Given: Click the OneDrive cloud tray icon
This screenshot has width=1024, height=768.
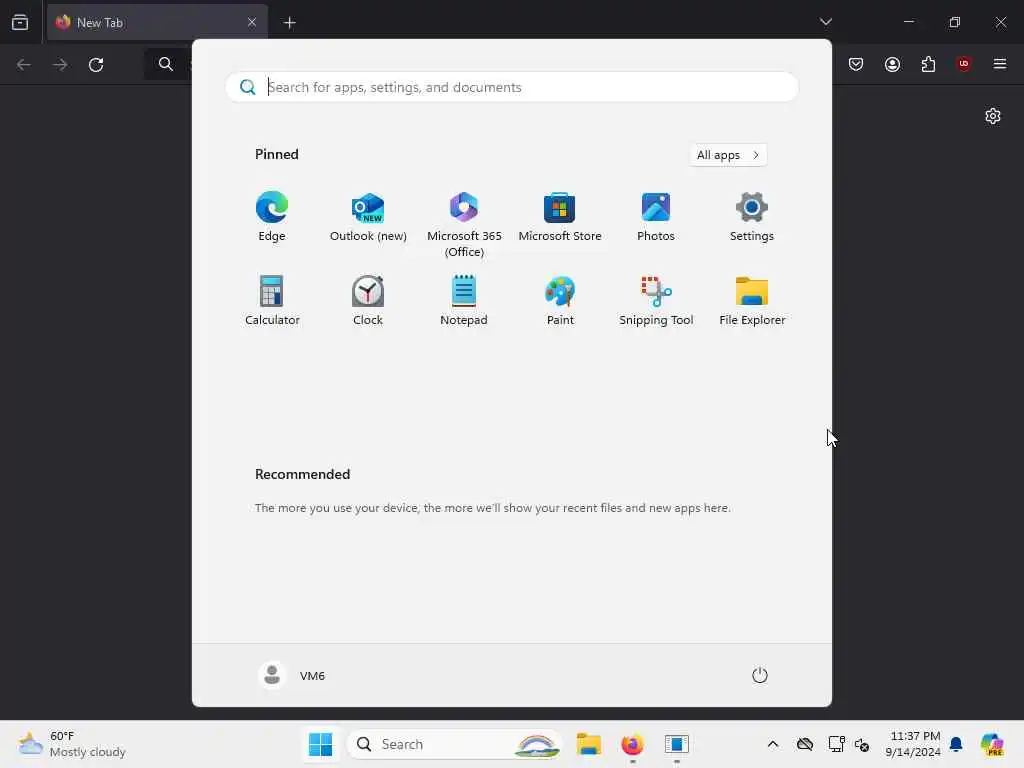Looking at the screenshot, I should coord(805,744).
